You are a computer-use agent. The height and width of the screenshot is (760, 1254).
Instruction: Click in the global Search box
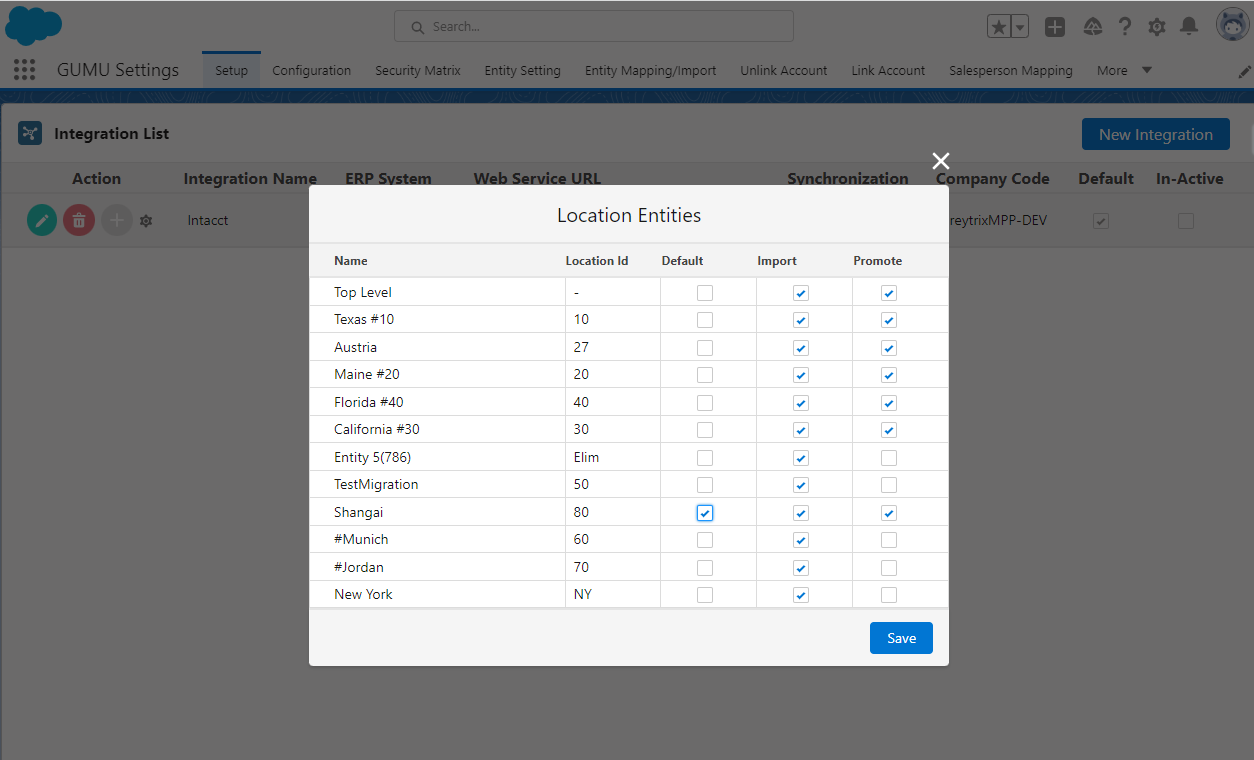[x=594, y=26]
